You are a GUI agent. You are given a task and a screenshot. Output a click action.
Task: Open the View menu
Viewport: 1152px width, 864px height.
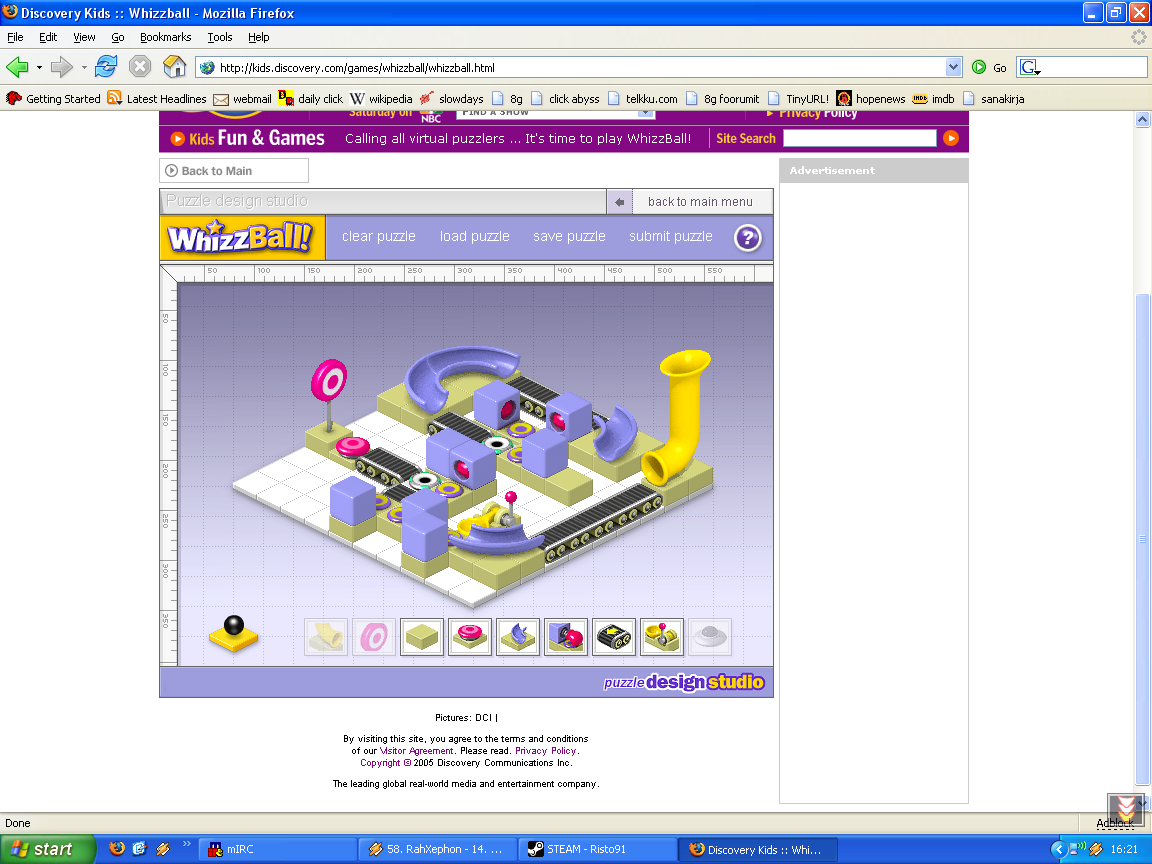(84, 37)
